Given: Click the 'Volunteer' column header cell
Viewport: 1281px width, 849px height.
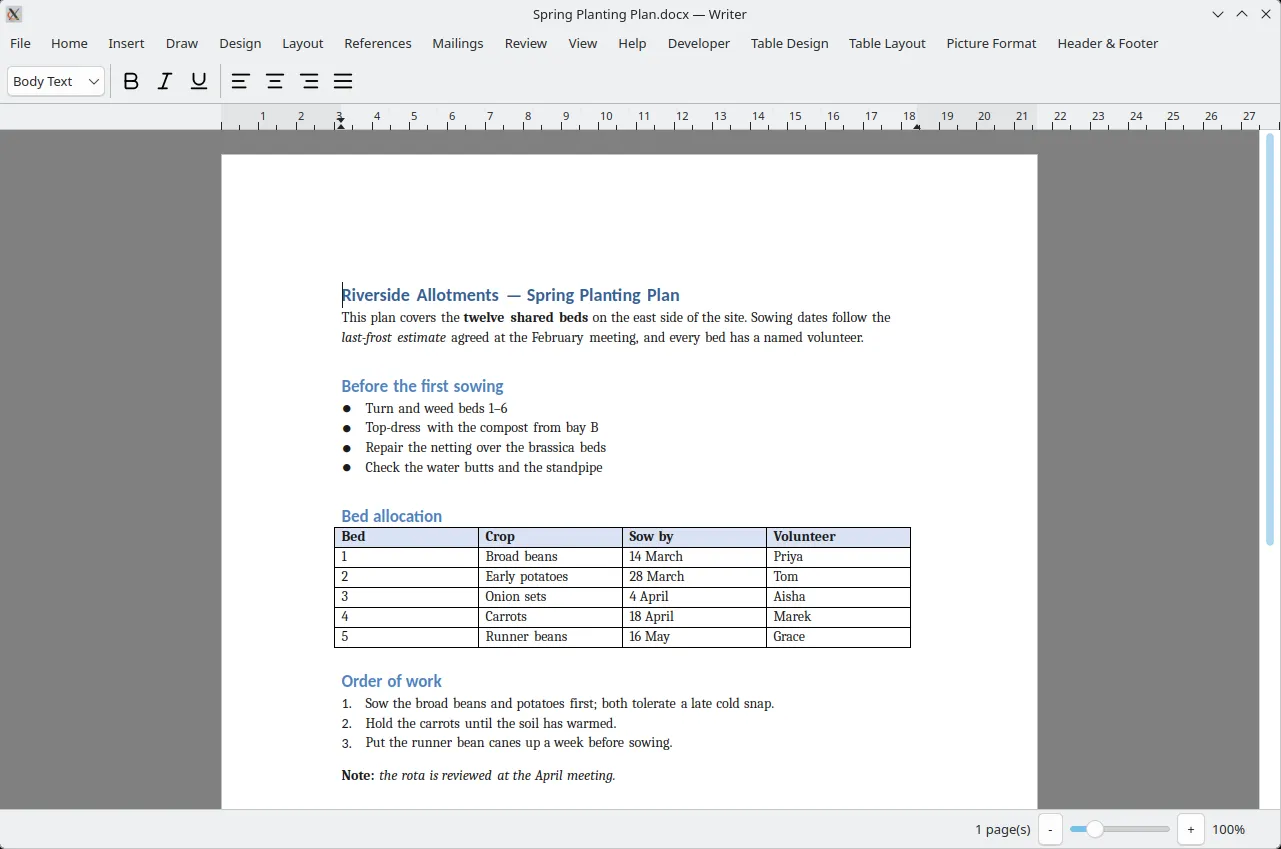Looking at the screenshot, I should point(838,537).
